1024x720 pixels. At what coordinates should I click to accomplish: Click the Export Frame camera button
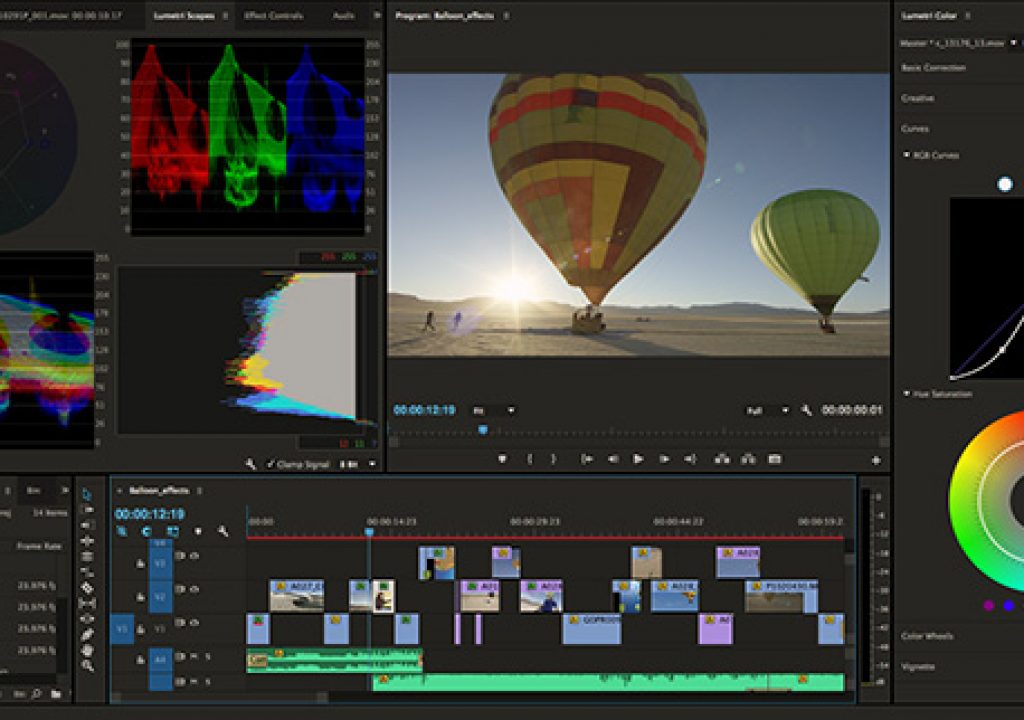775,459
